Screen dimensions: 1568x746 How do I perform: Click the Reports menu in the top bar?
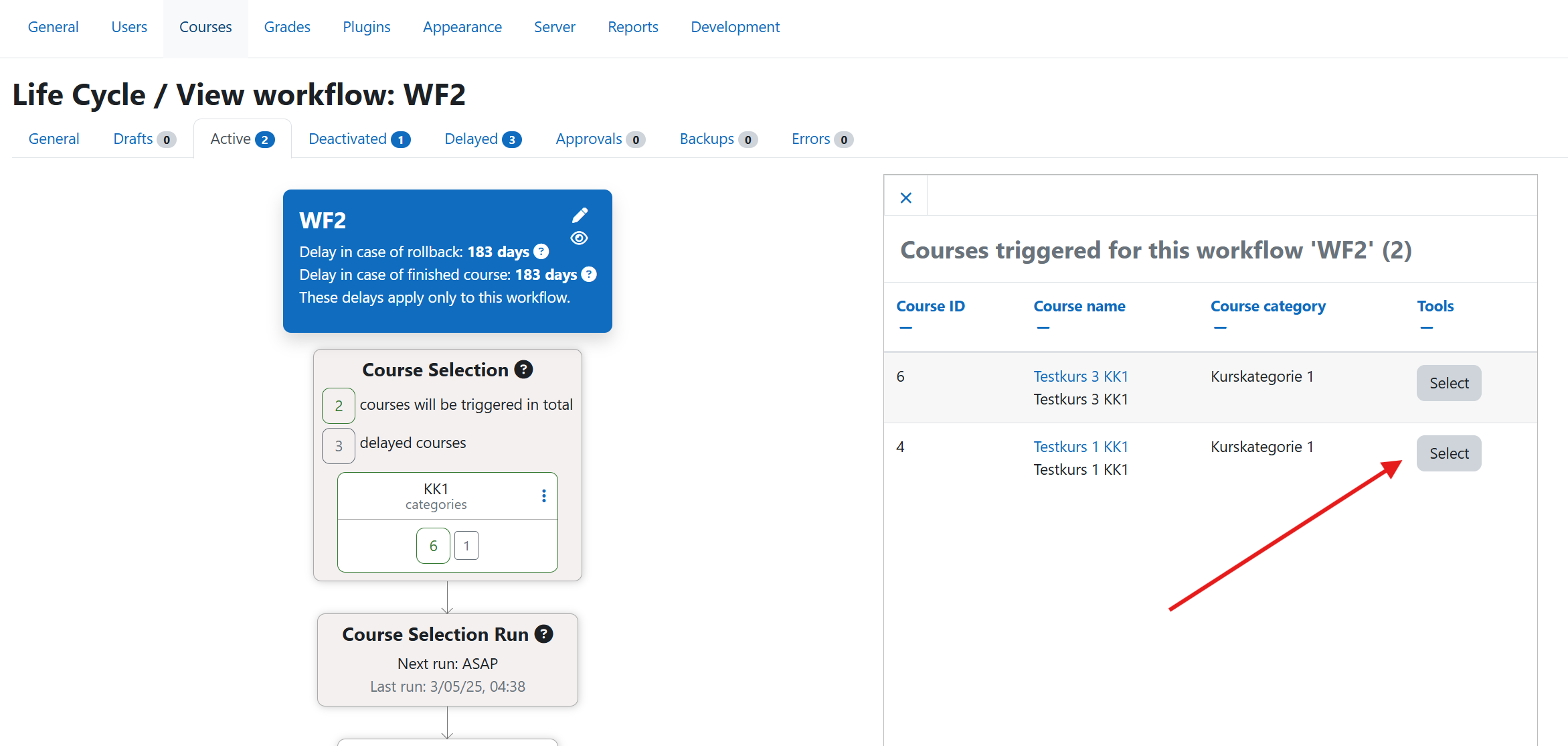pos(632,27)
